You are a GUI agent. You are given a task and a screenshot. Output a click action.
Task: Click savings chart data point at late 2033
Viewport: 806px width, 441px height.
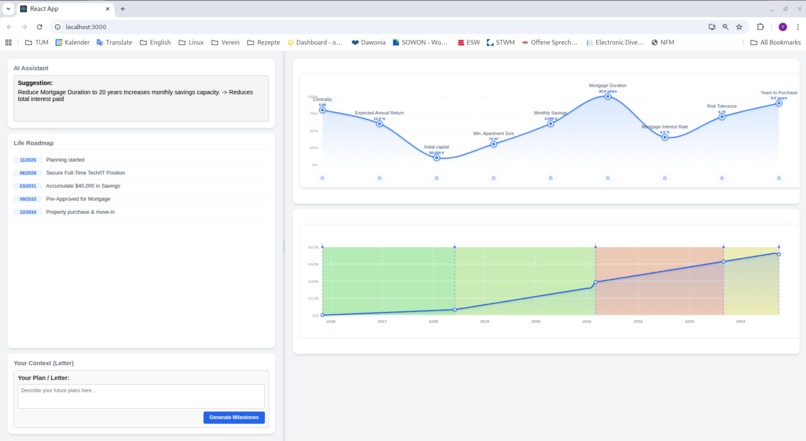point(724,262)
